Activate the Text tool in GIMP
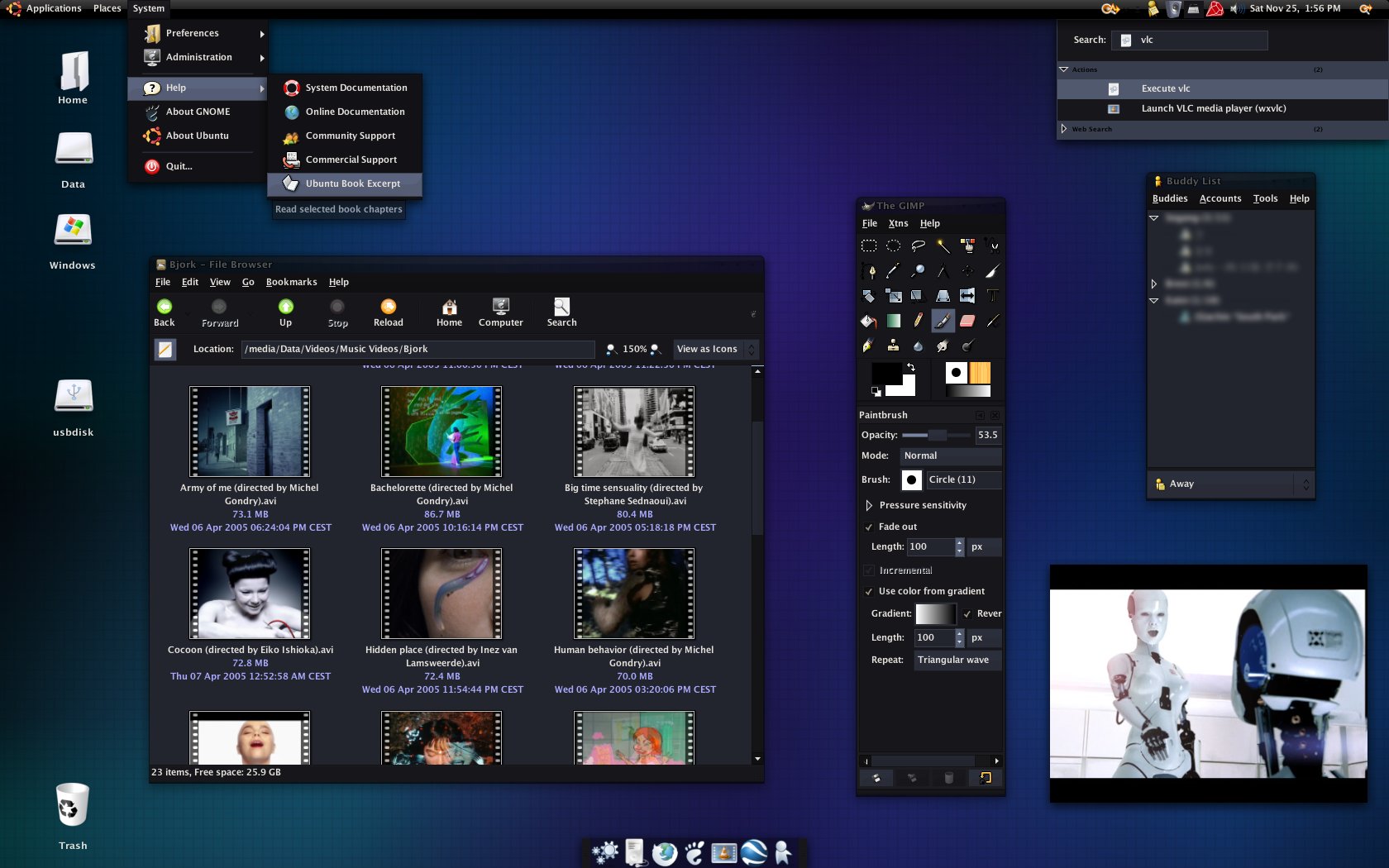The image size is (1389, 868). tap(992, 296)
